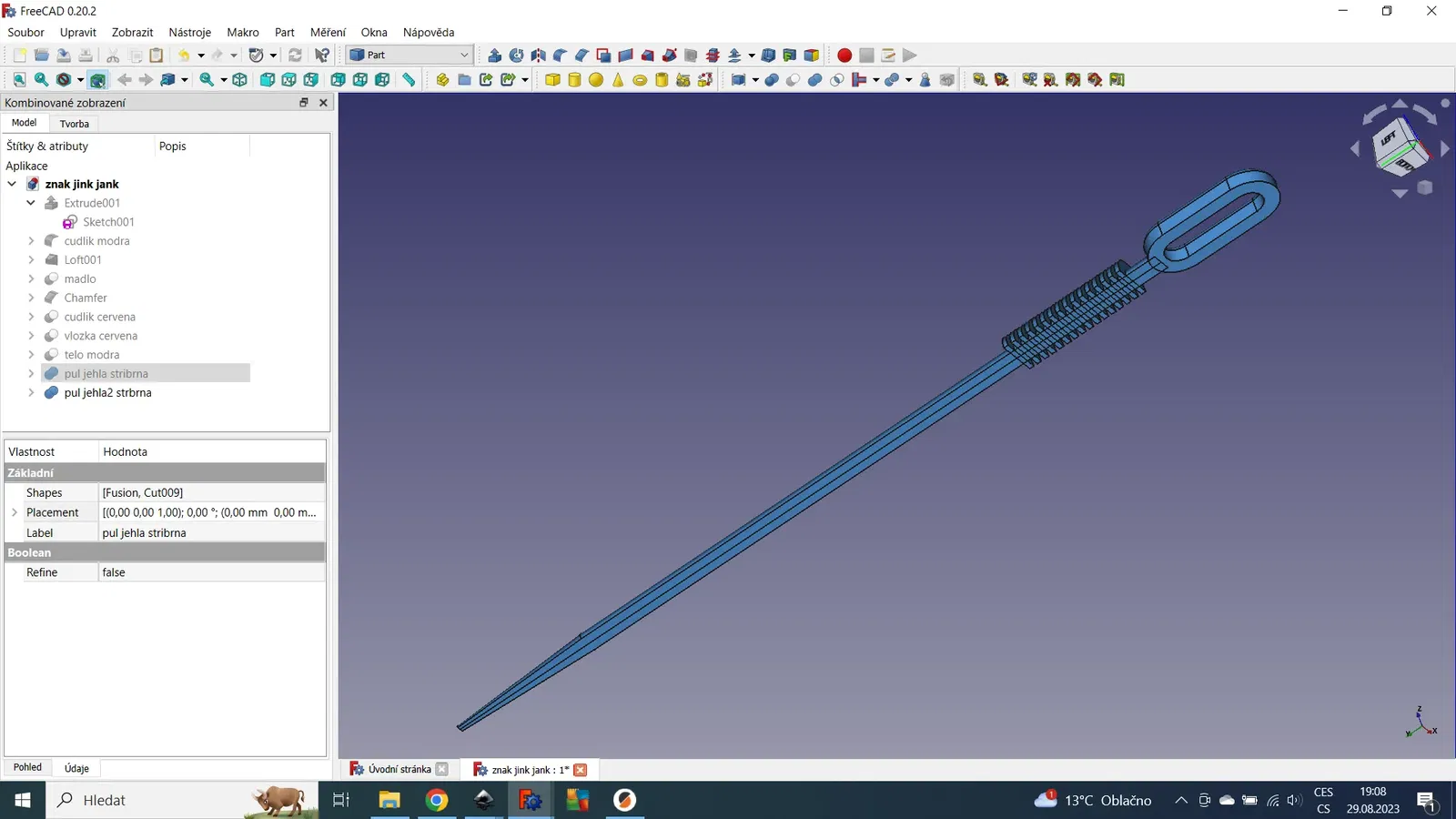Click the navigation cube LEFT face
This screenshot has width=1456, height=819.
(1389, 139)
